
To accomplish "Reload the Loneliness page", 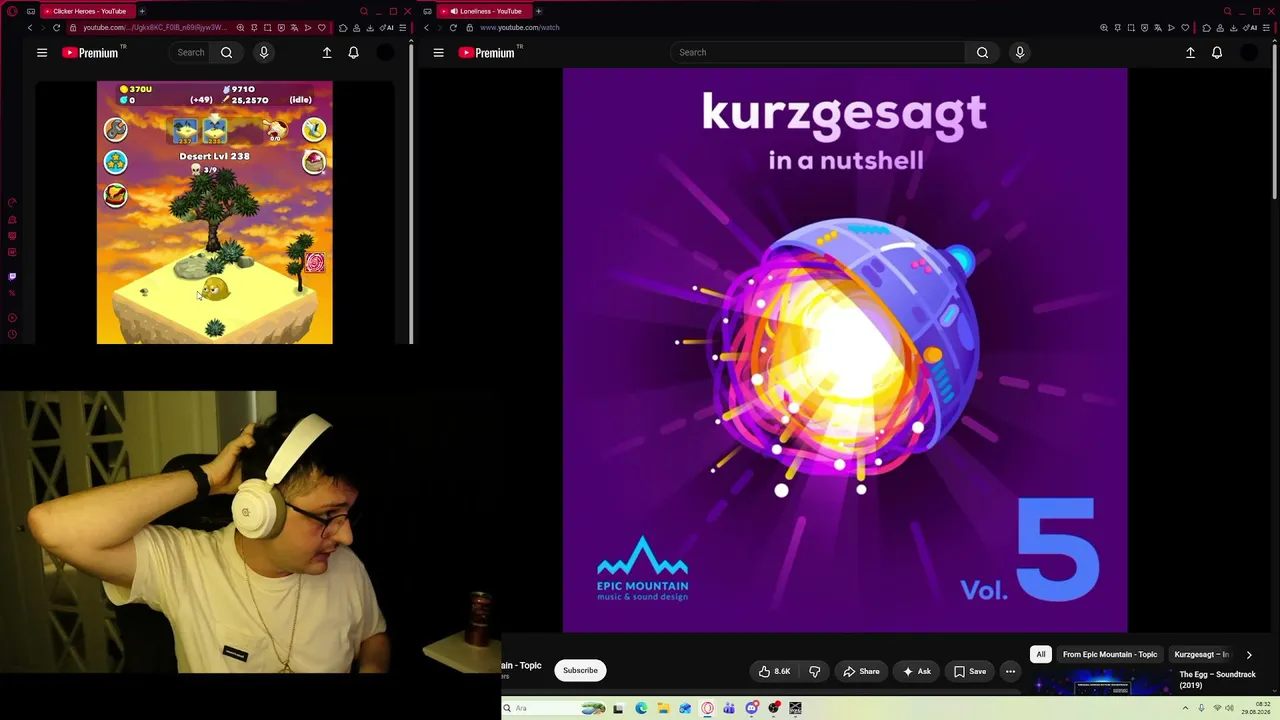I will click(x=452, y=28).
